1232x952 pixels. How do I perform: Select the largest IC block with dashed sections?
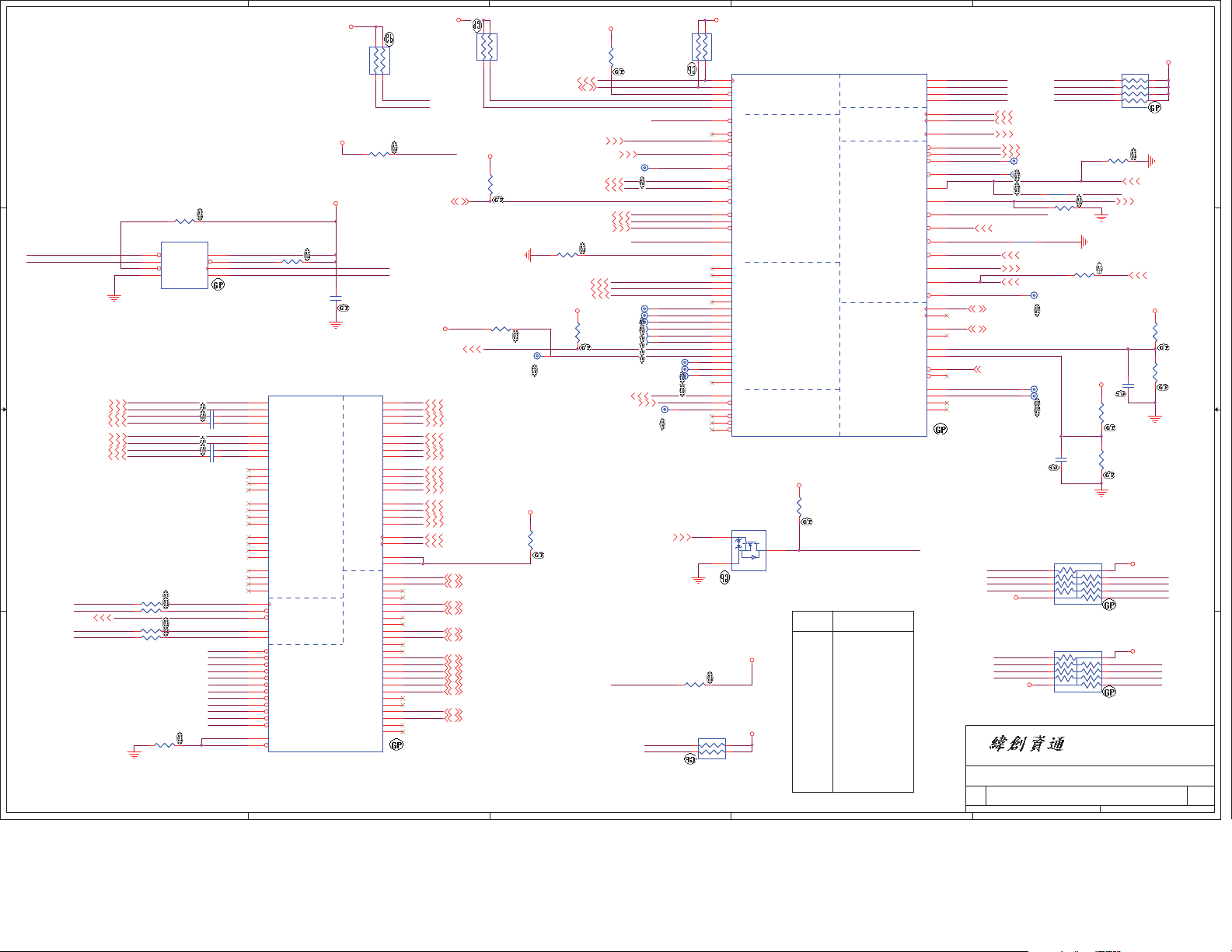pyautogui.click(x=829, y=255)
